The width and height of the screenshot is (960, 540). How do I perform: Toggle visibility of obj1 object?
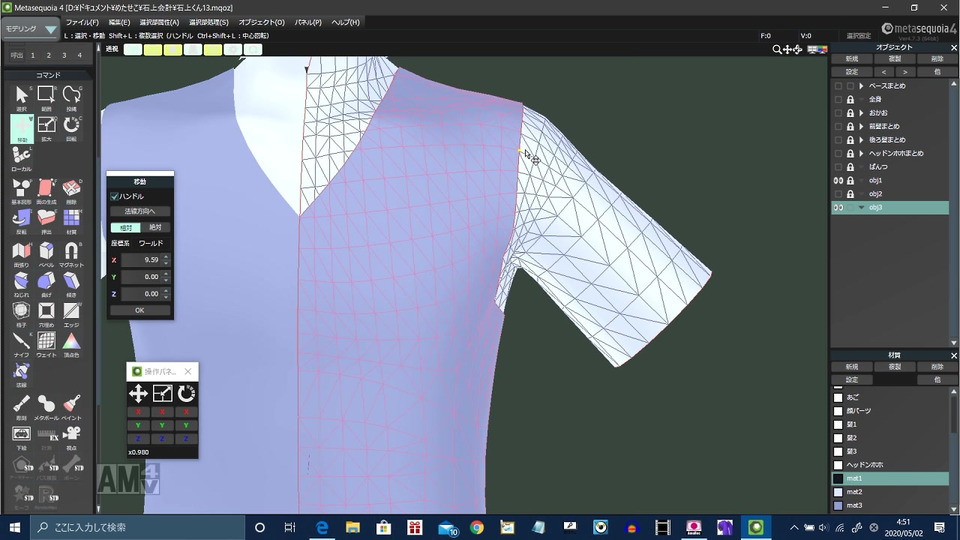coord(838,180)
